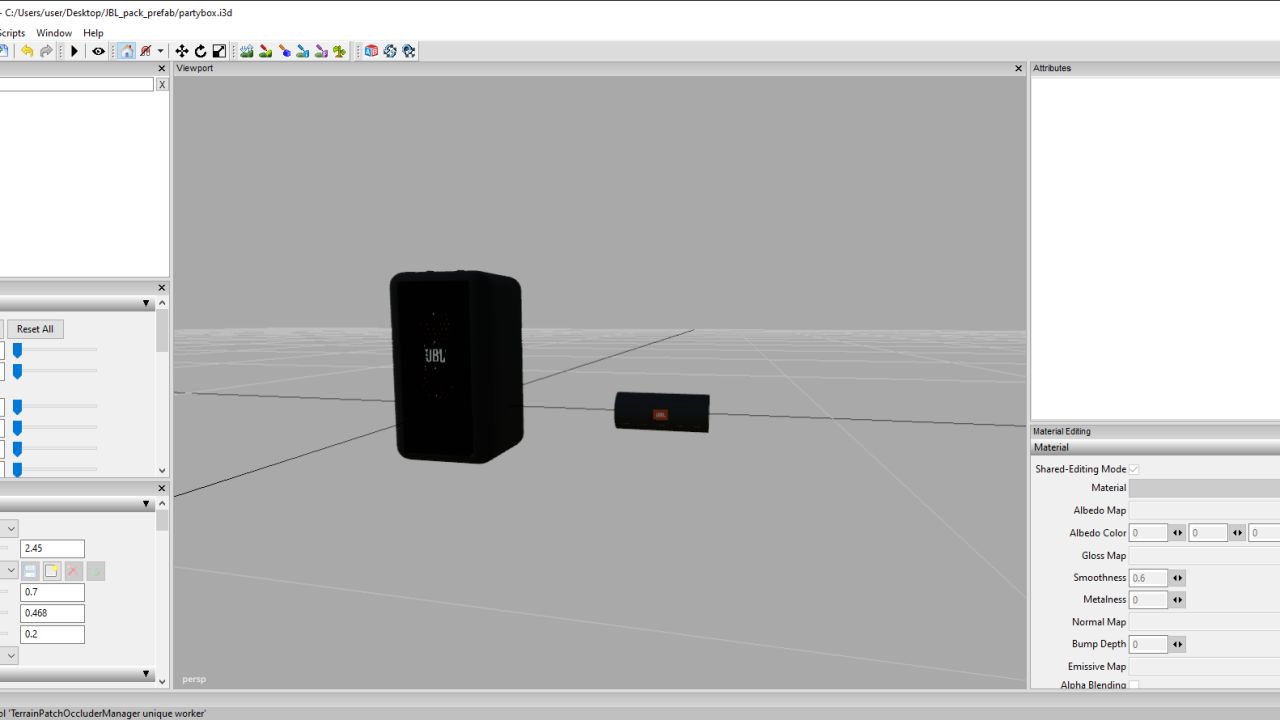Screen dimensions: 1280x720
Task: Click the Albedo Map field
Action: 1204,510
